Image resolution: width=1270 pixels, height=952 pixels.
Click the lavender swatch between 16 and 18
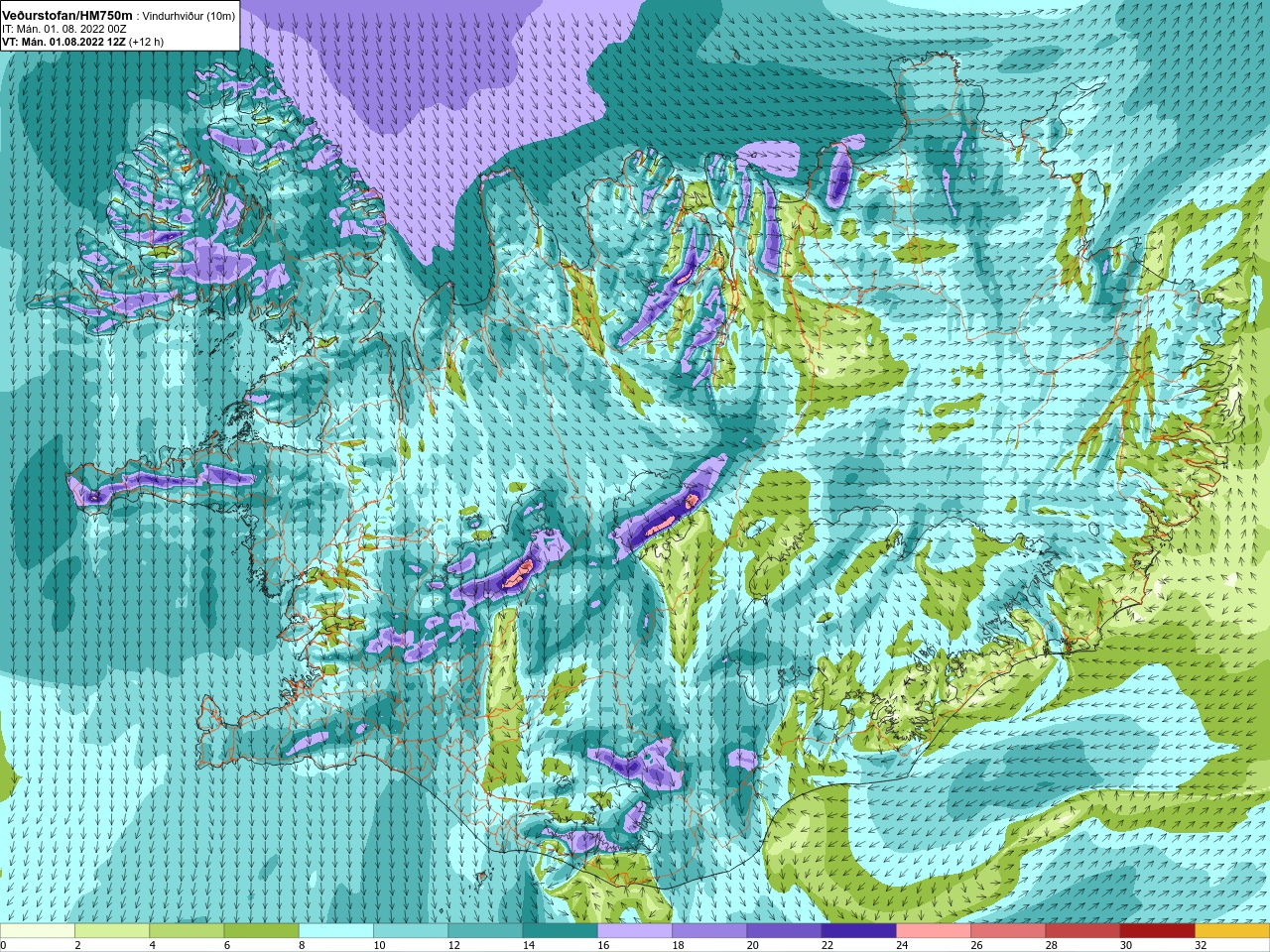pos(635,931)
